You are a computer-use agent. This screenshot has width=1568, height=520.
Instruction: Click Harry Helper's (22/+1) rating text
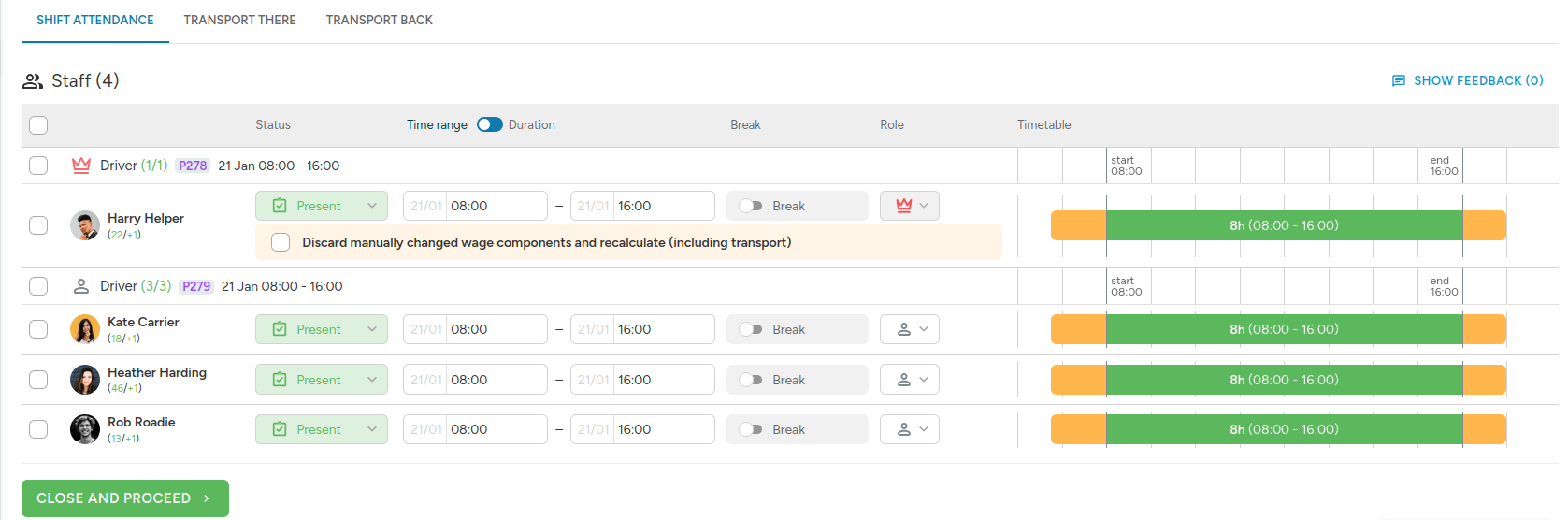point(124,235)
